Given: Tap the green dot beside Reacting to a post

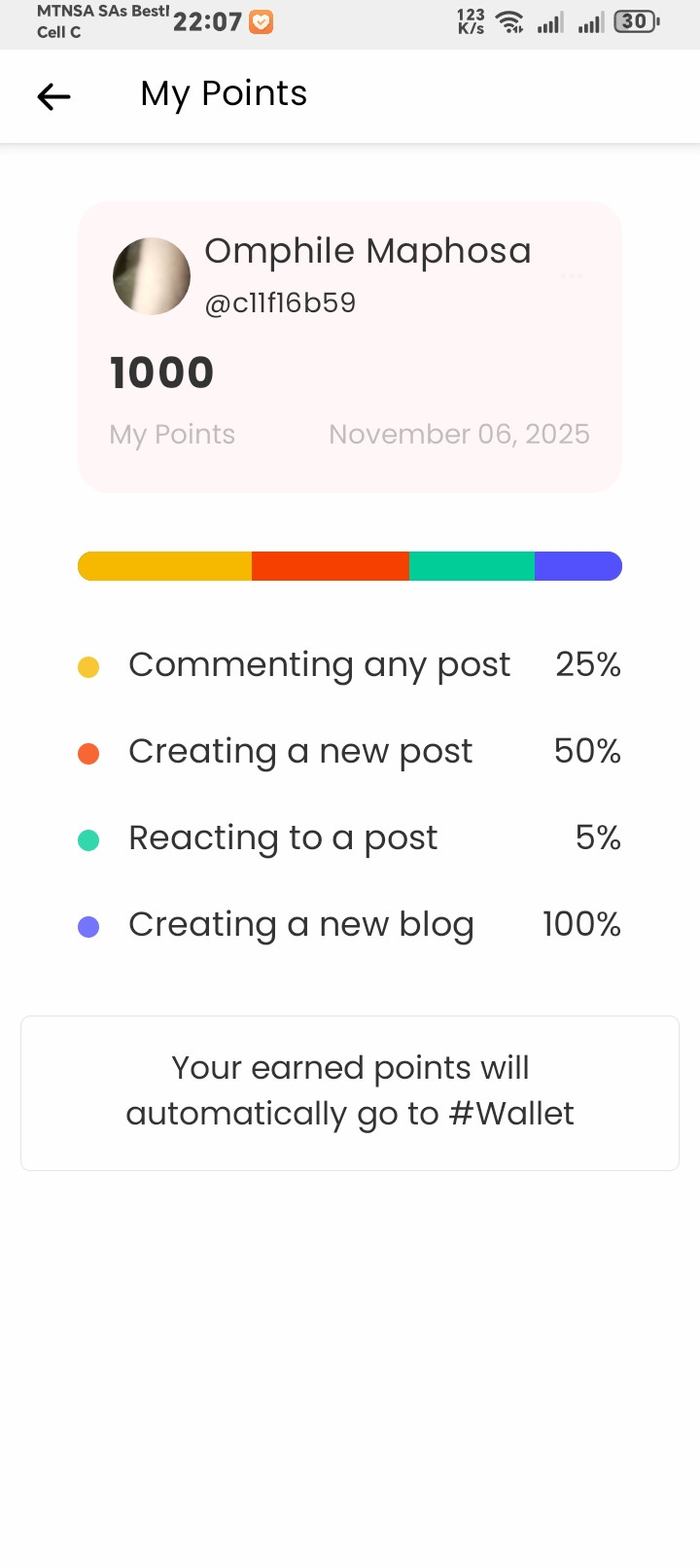Looking at the screenshot, I should 88,840.
